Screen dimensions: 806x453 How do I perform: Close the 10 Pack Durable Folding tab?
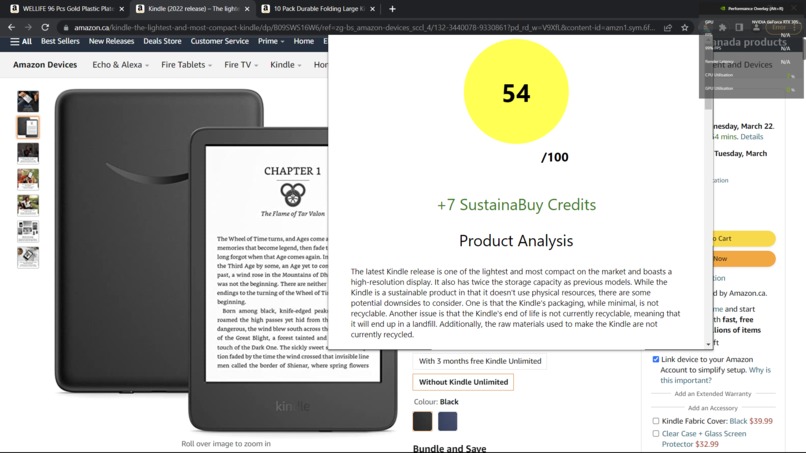coord(372,9)
